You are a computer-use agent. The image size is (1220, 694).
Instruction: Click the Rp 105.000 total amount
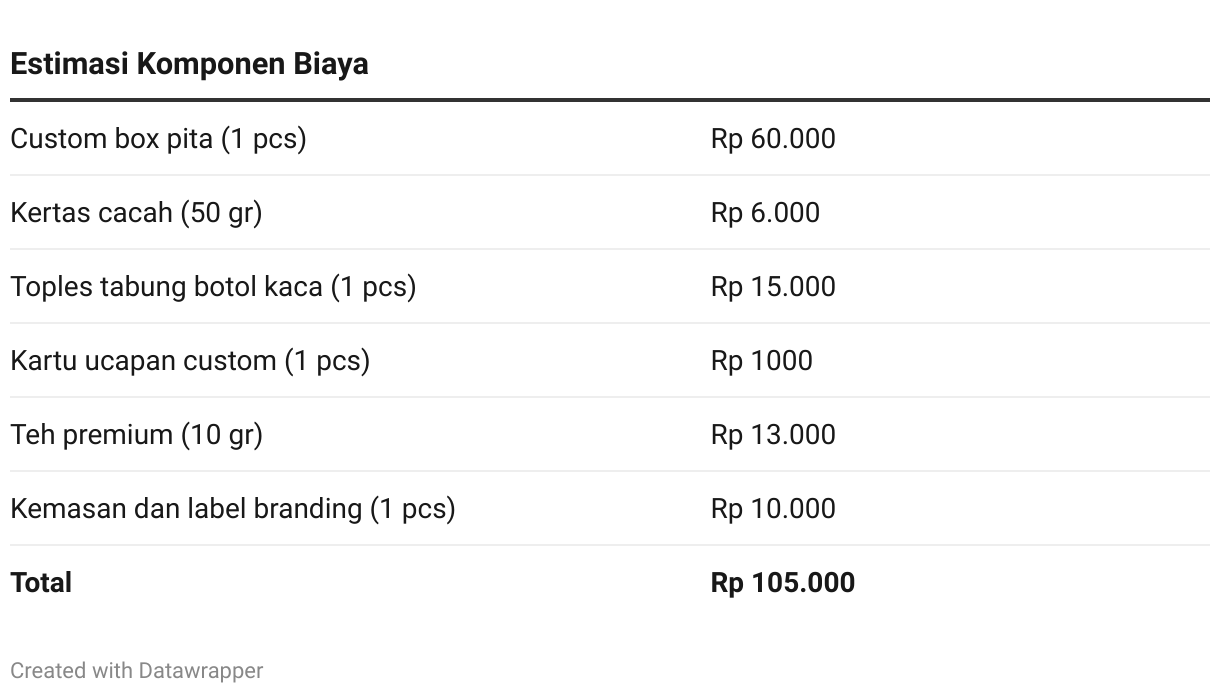(782, 582)
